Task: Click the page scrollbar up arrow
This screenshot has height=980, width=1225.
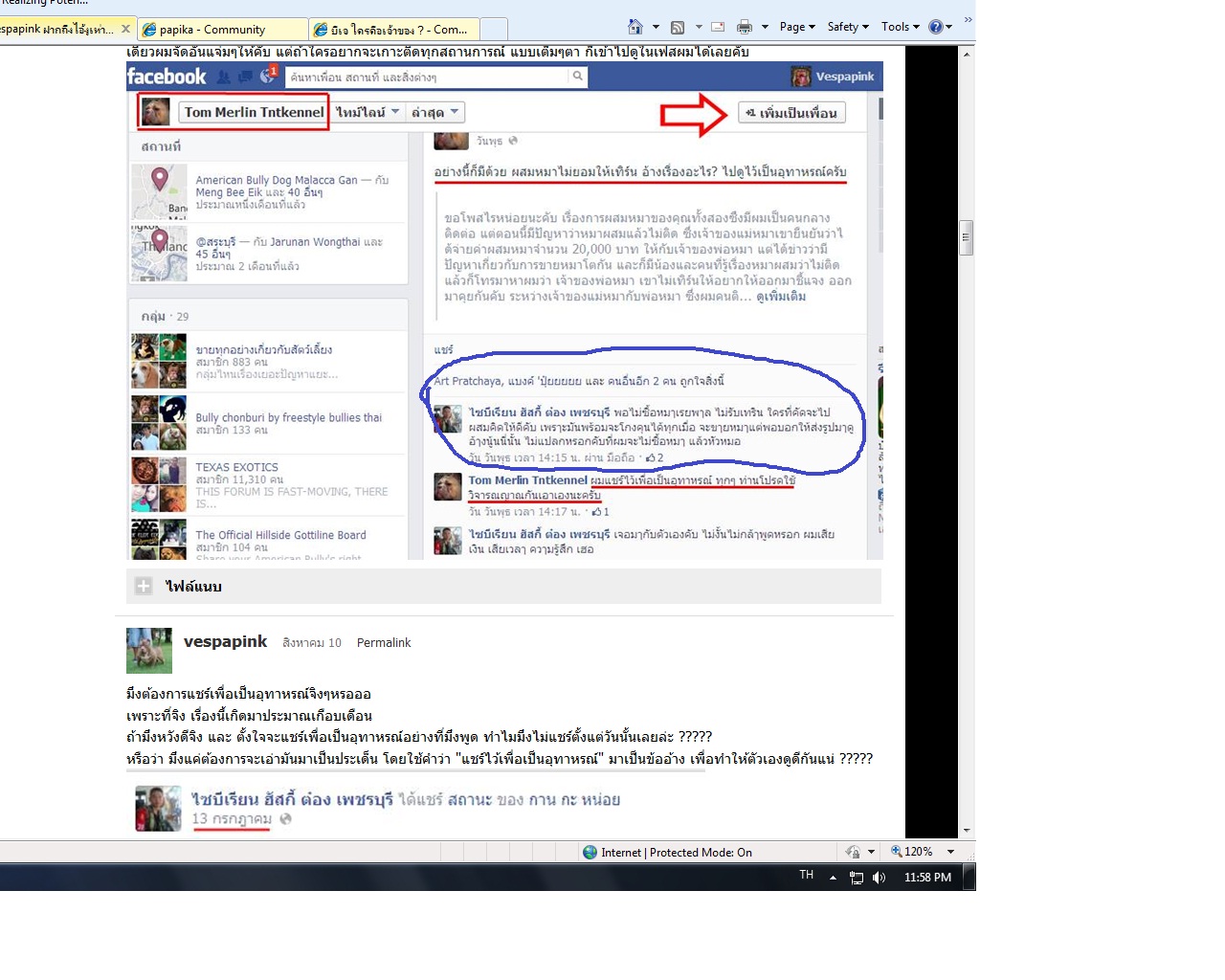Action: tap(967, 54)
